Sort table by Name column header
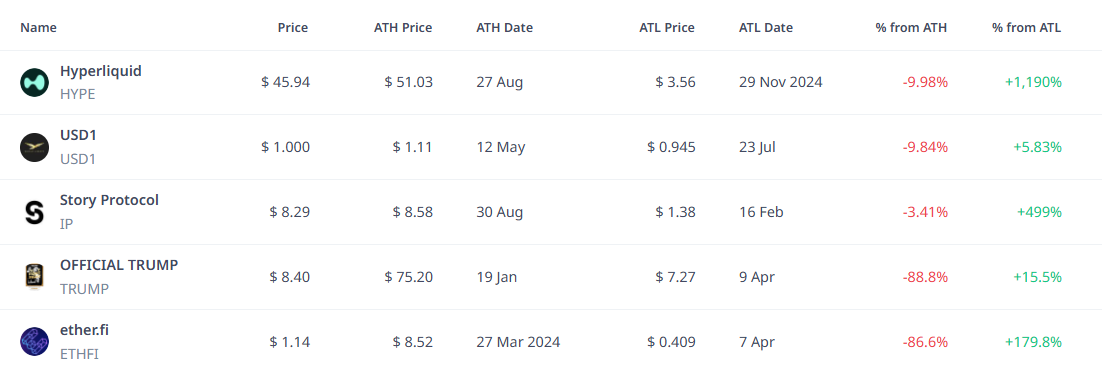The height and width of the screenshot is (367, 1102). [x=39, y=28]
